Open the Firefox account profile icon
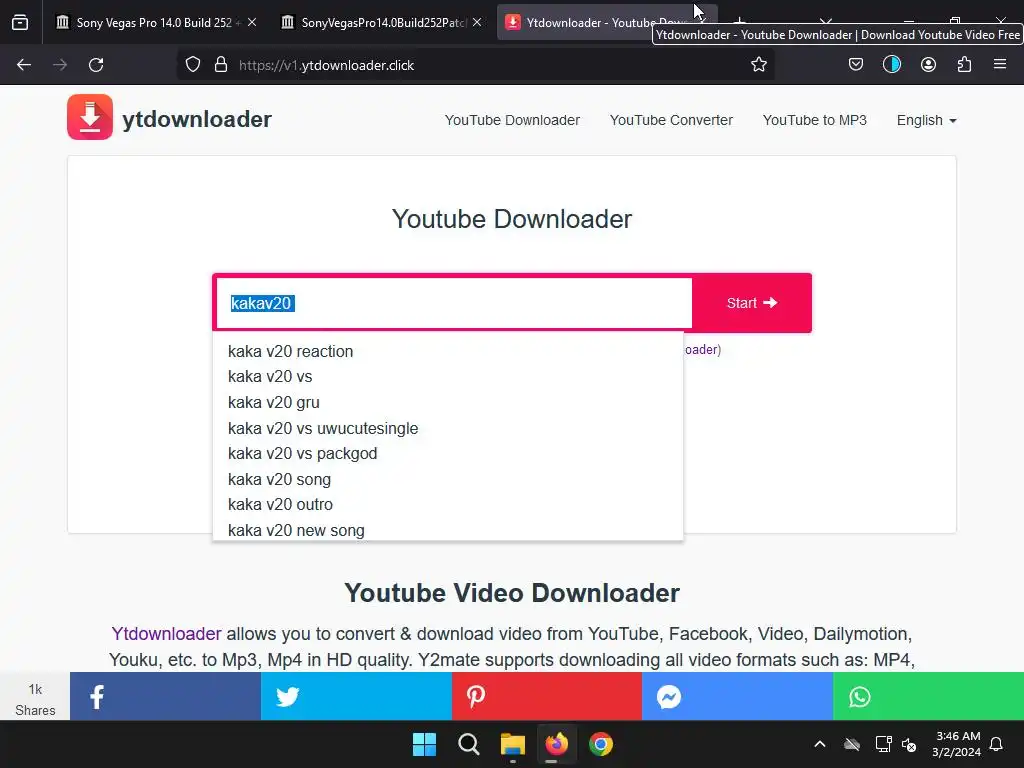This screenshot has width=1024, height=768. coord(928,65)
